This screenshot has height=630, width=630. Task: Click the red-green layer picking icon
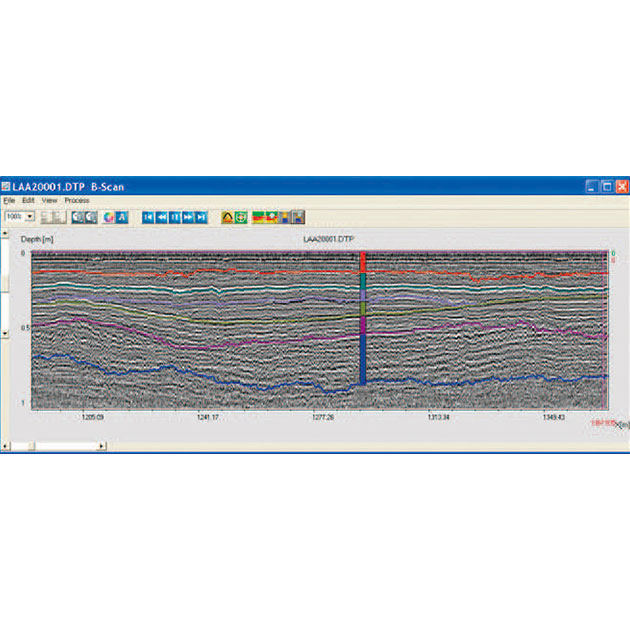(264, 217)
